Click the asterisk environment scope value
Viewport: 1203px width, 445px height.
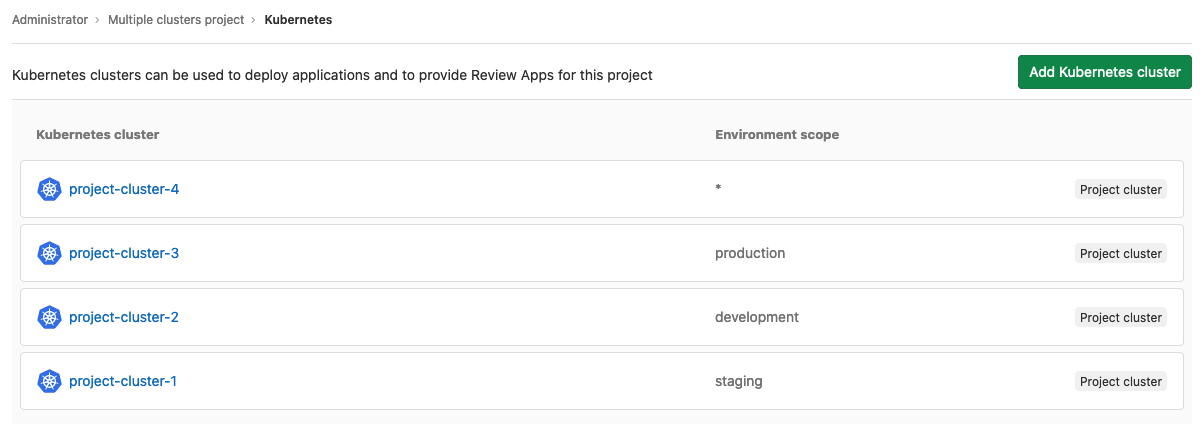pyautogui.click(x=718, y=189)
